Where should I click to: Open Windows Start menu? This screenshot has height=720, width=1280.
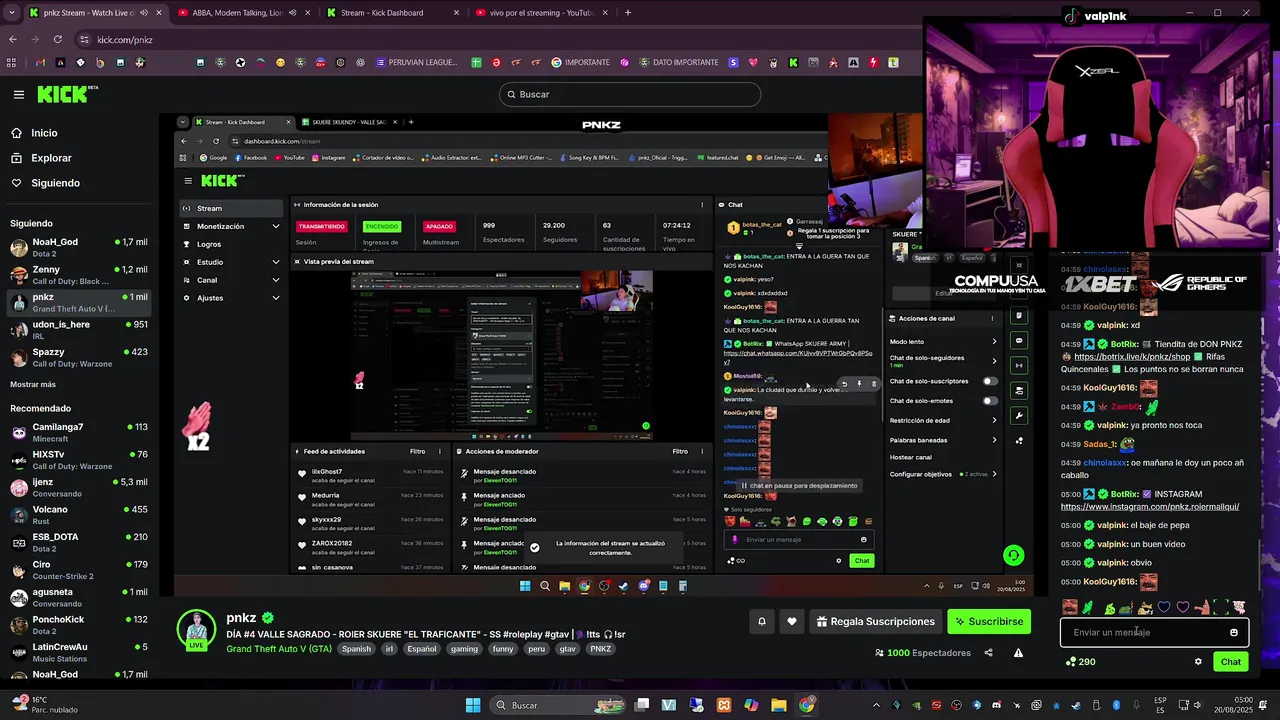pyautogui.click(x=473, y=705)
